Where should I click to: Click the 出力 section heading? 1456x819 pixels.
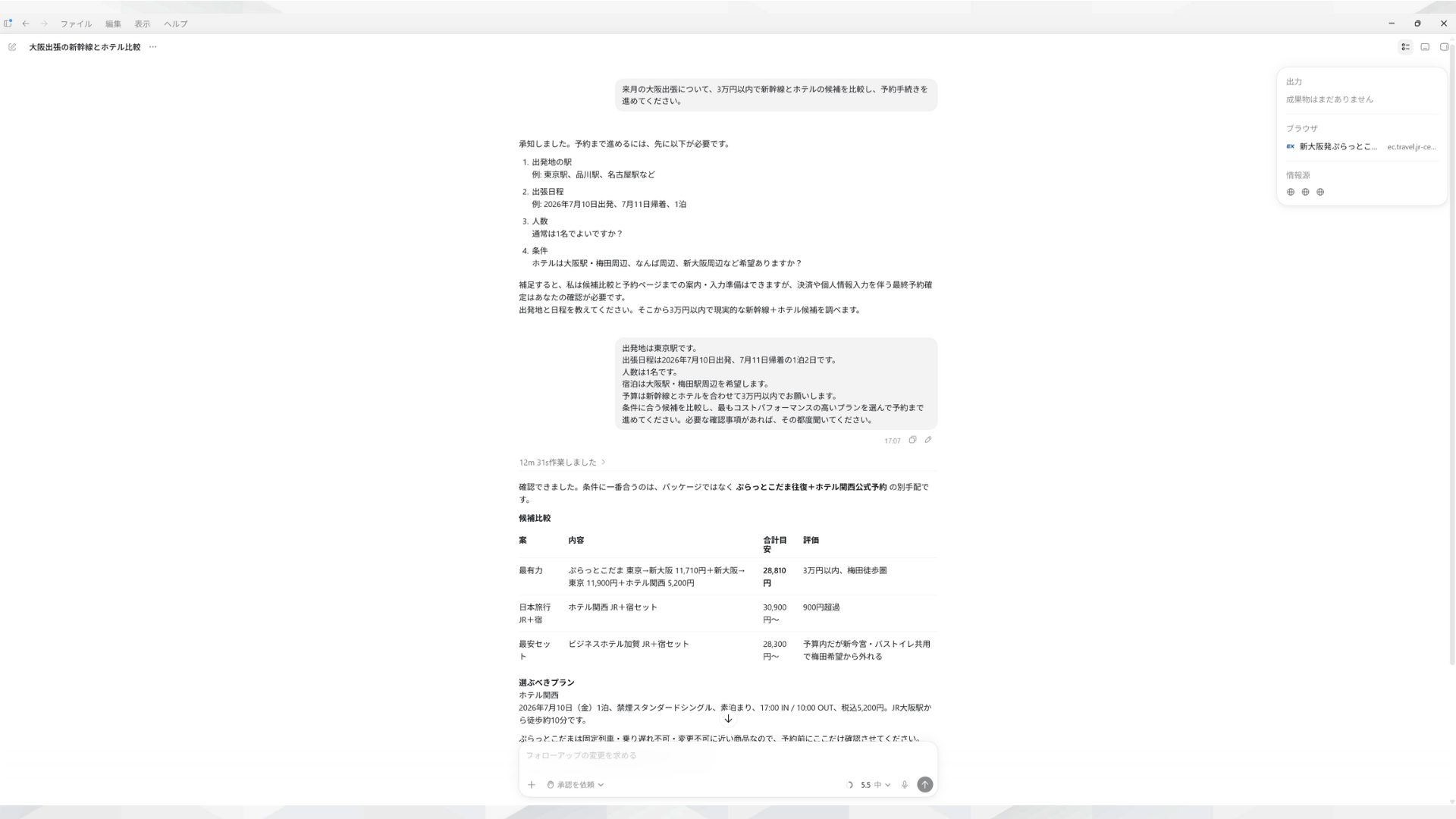coord(1294,82)
